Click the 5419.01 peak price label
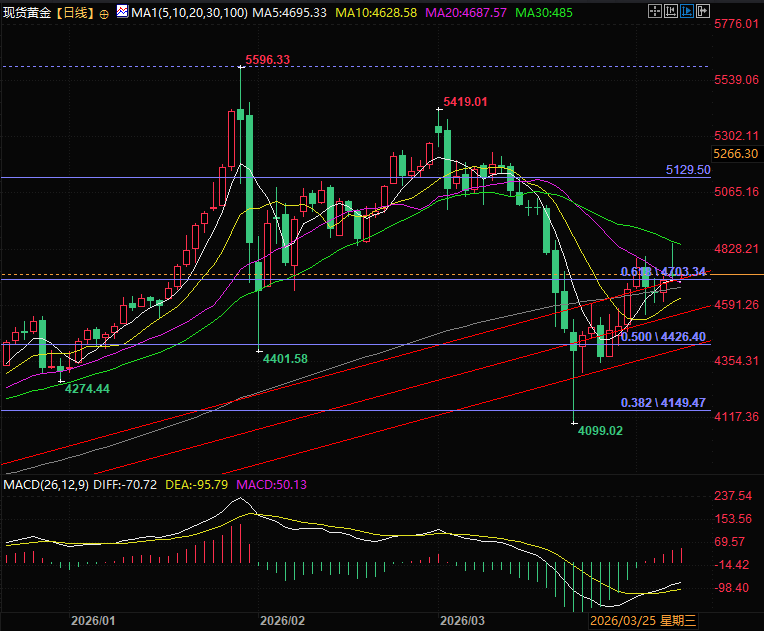Image resolution: width=764 pixels, height=631 pixels. [465, 102]
